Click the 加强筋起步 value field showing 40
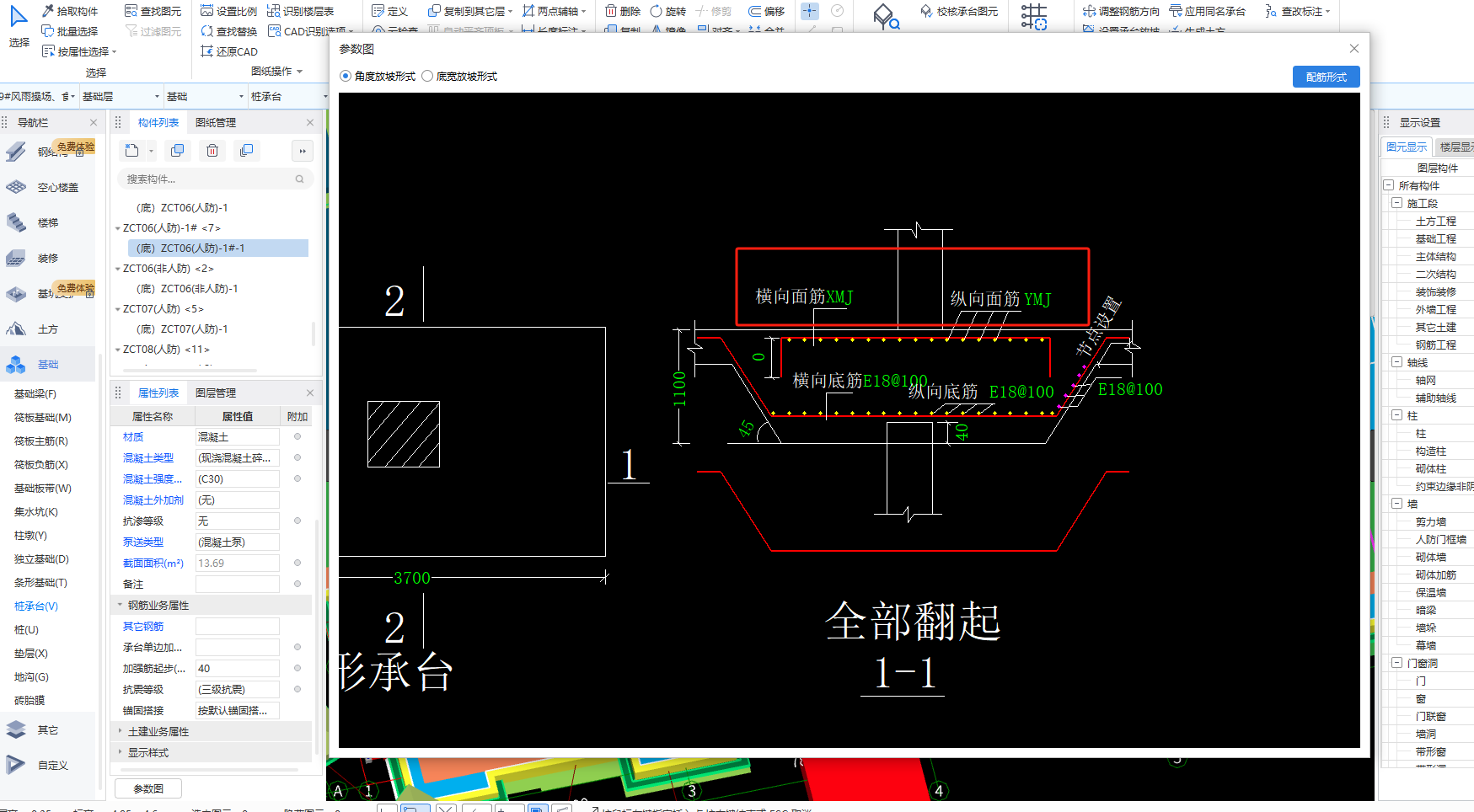The height and width of the screenshot is (812, 1474). [x=238, y=668]
